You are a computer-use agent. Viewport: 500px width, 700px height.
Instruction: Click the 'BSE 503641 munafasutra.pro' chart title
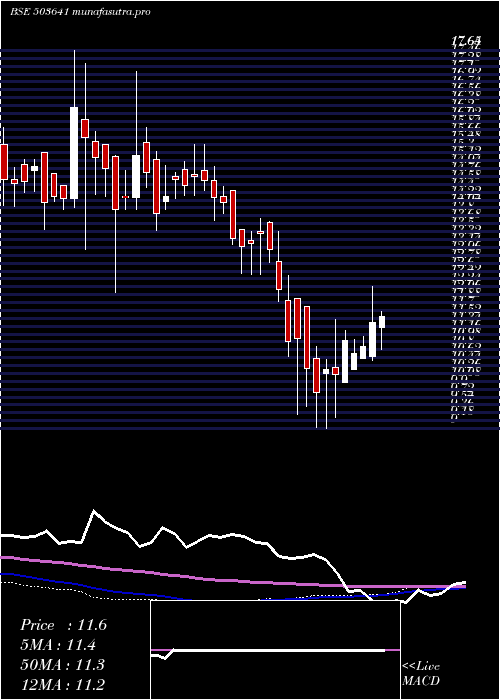pos(80,12)
